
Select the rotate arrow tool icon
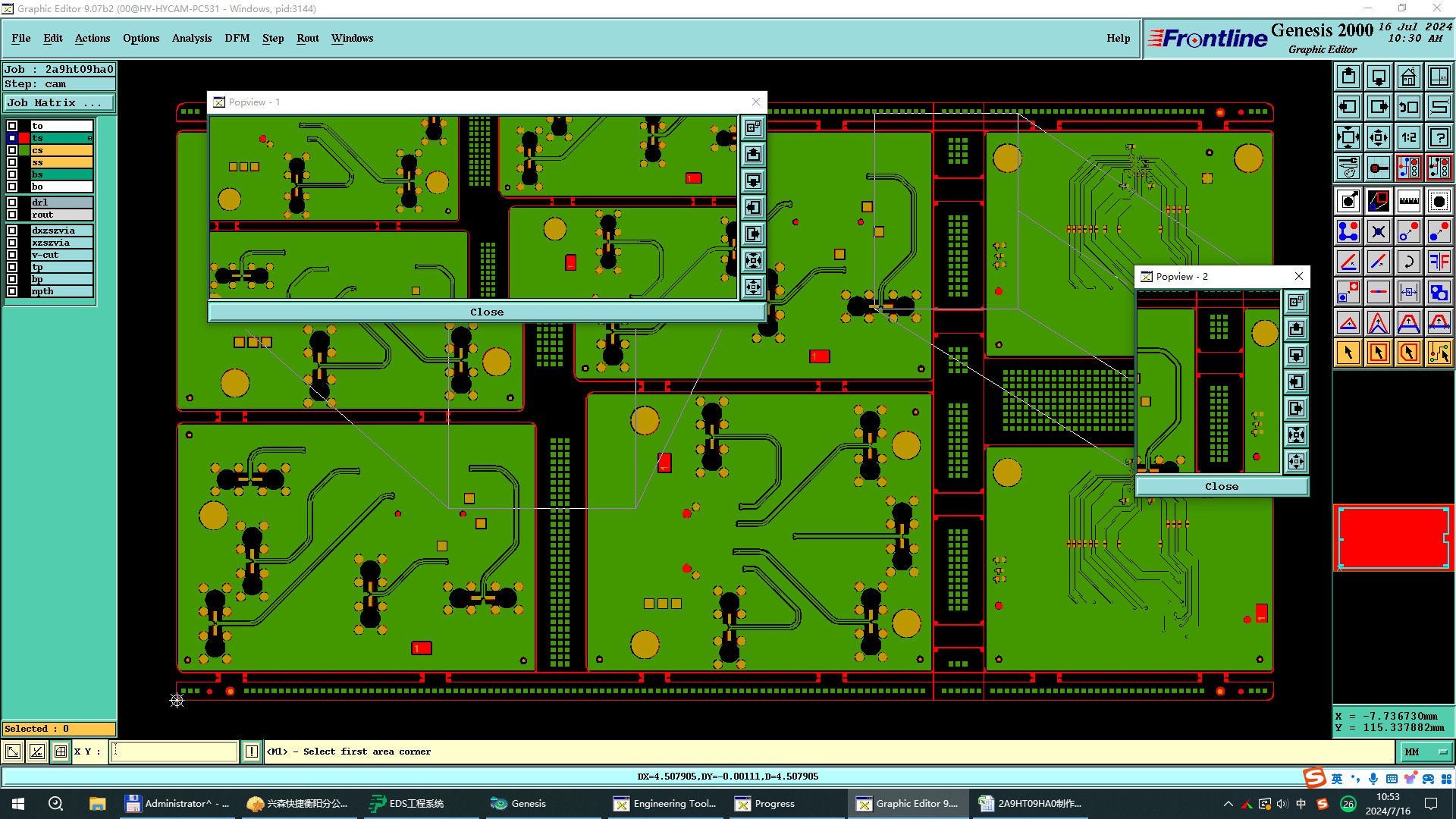click(x=1408, y=262)
